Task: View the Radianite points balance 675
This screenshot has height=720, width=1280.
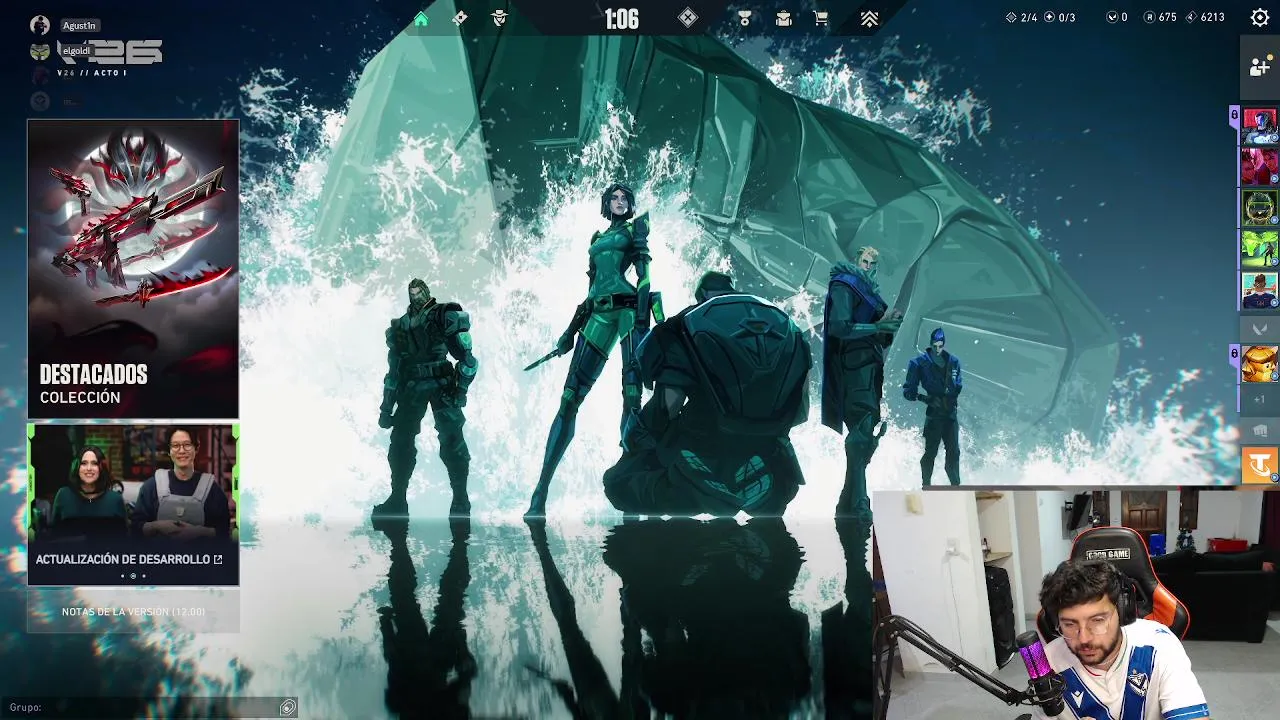Action: (x=1160, y=17)
